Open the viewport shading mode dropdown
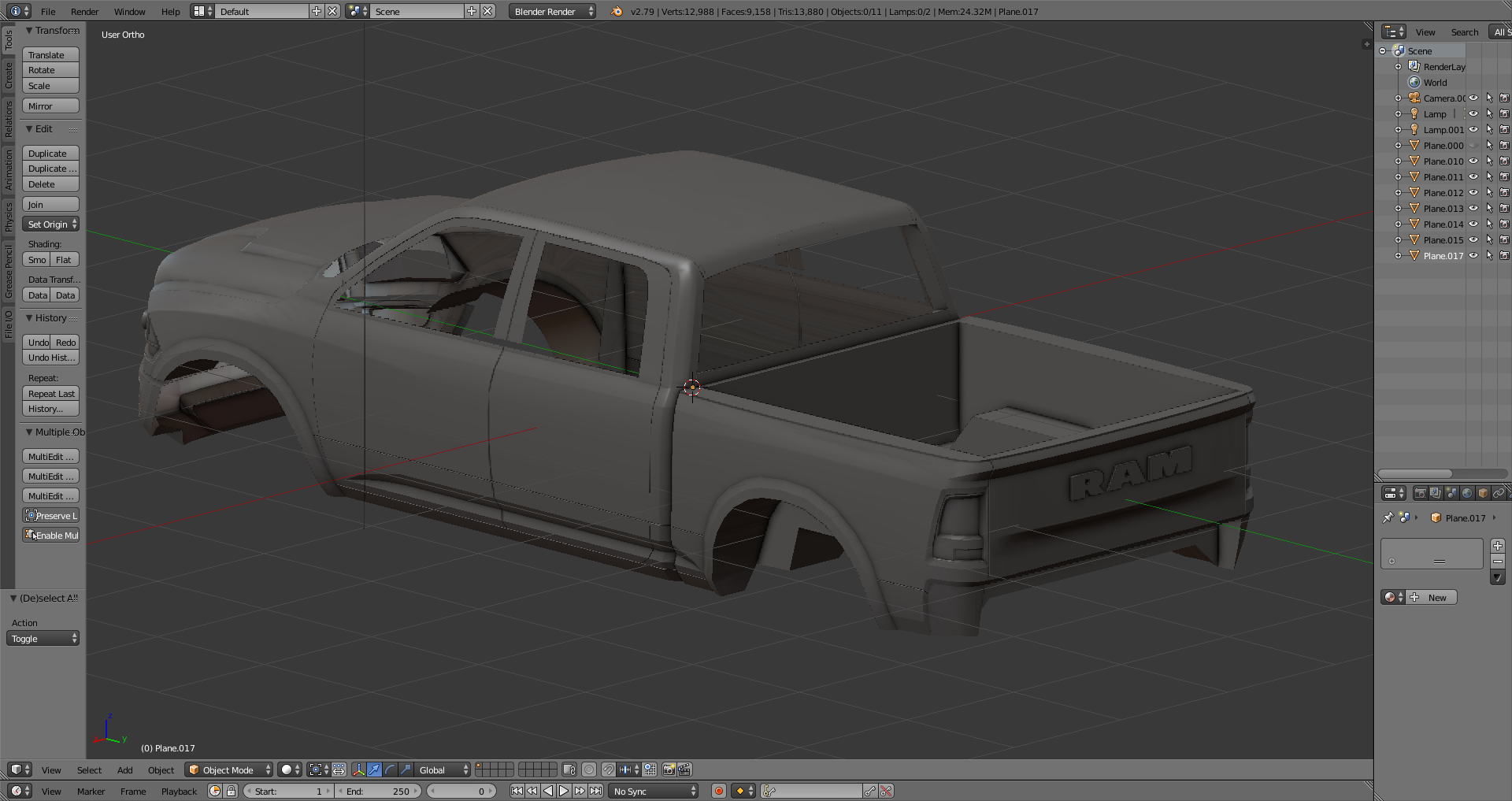Screen dimensions: 1512x801 point(290,769)
